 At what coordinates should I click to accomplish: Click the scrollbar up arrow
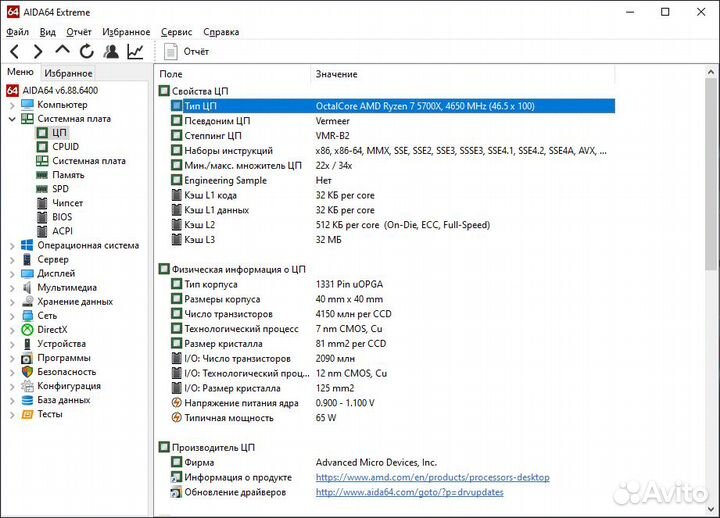711,72
